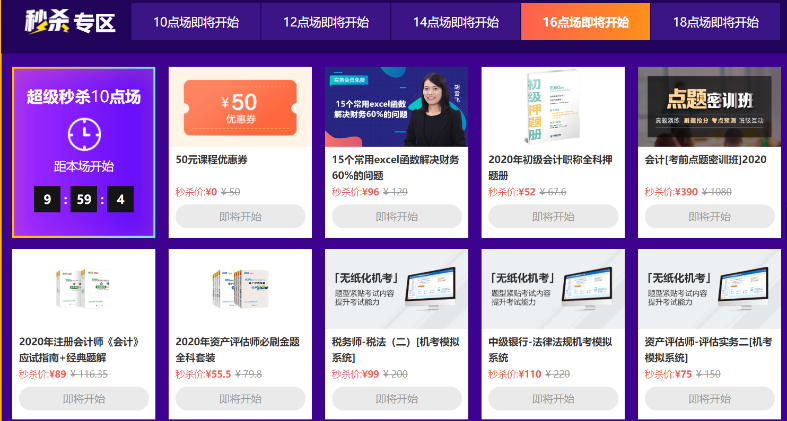
Task: Click the countdown hours box showing 9
Action: [47, 199]
